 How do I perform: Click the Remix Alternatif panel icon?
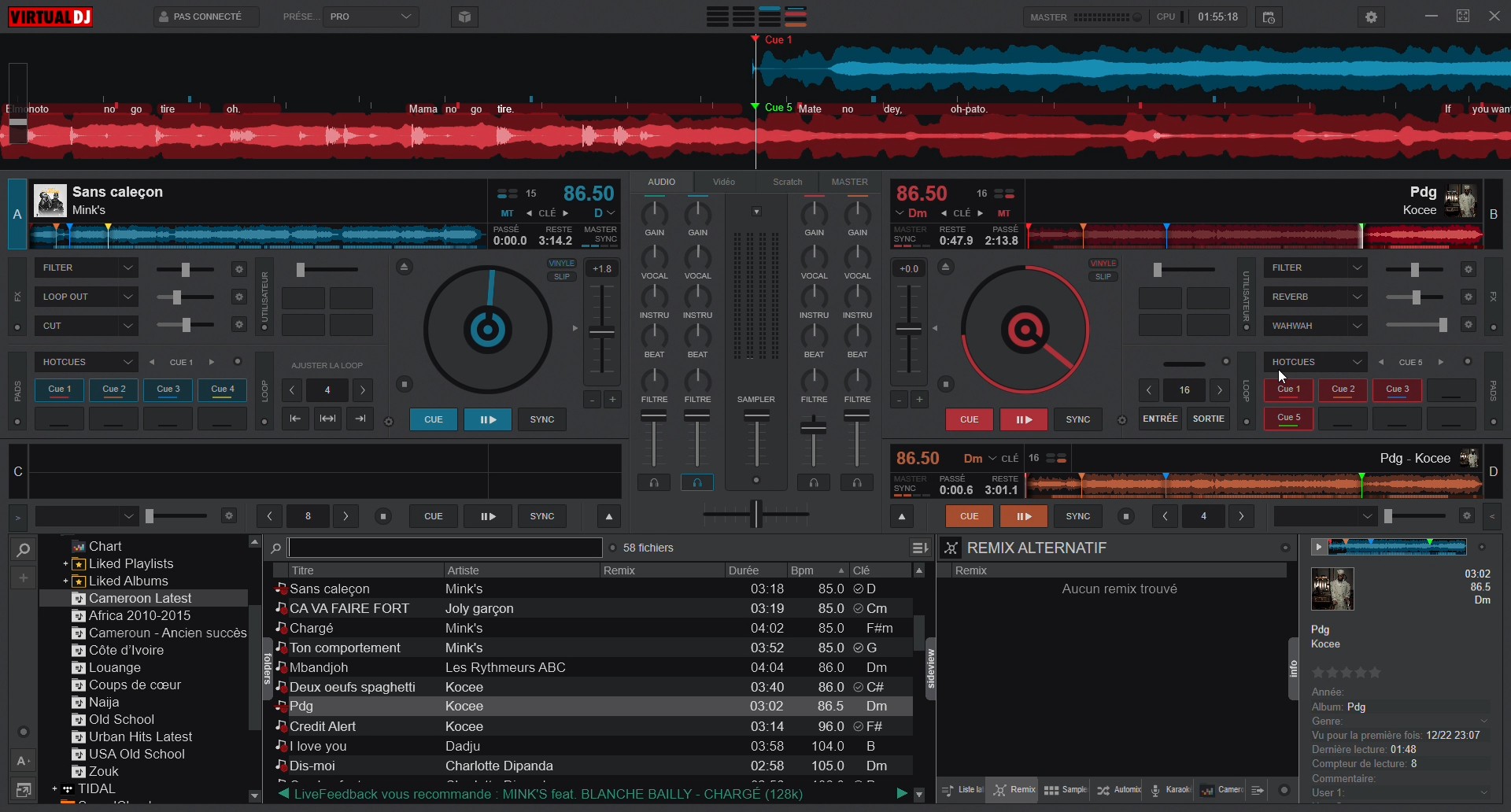[951, 548]
